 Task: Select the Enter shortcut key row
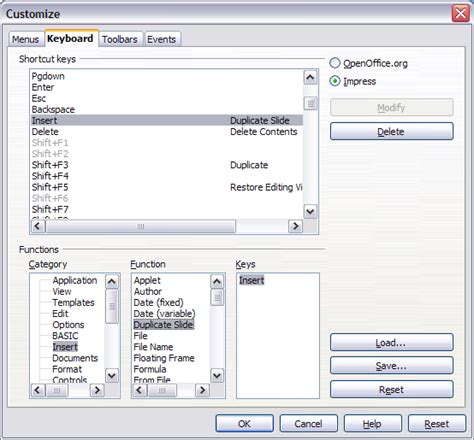point(167,87)
